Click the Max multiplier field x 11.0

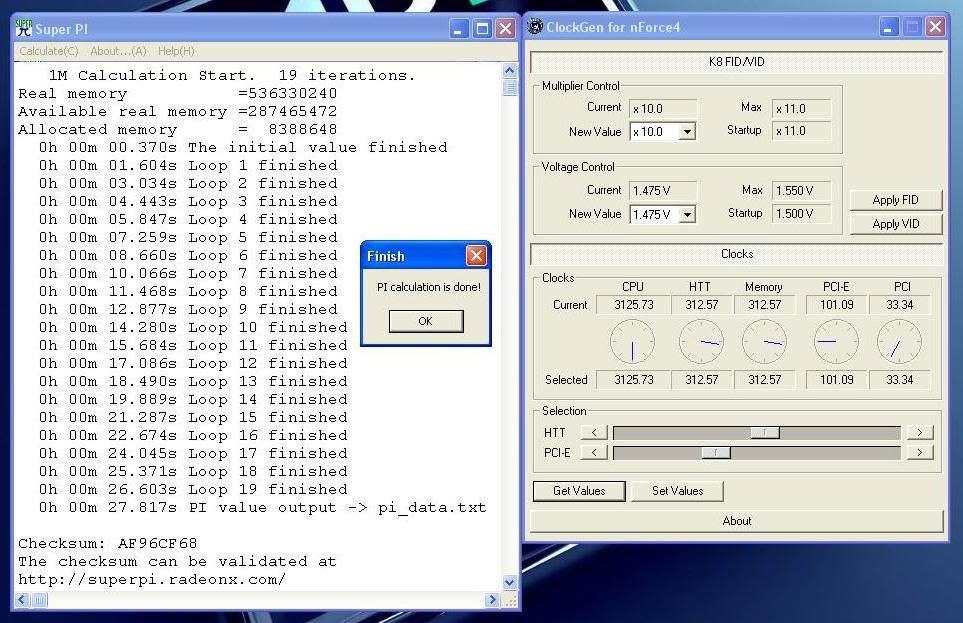coord(801,109)
